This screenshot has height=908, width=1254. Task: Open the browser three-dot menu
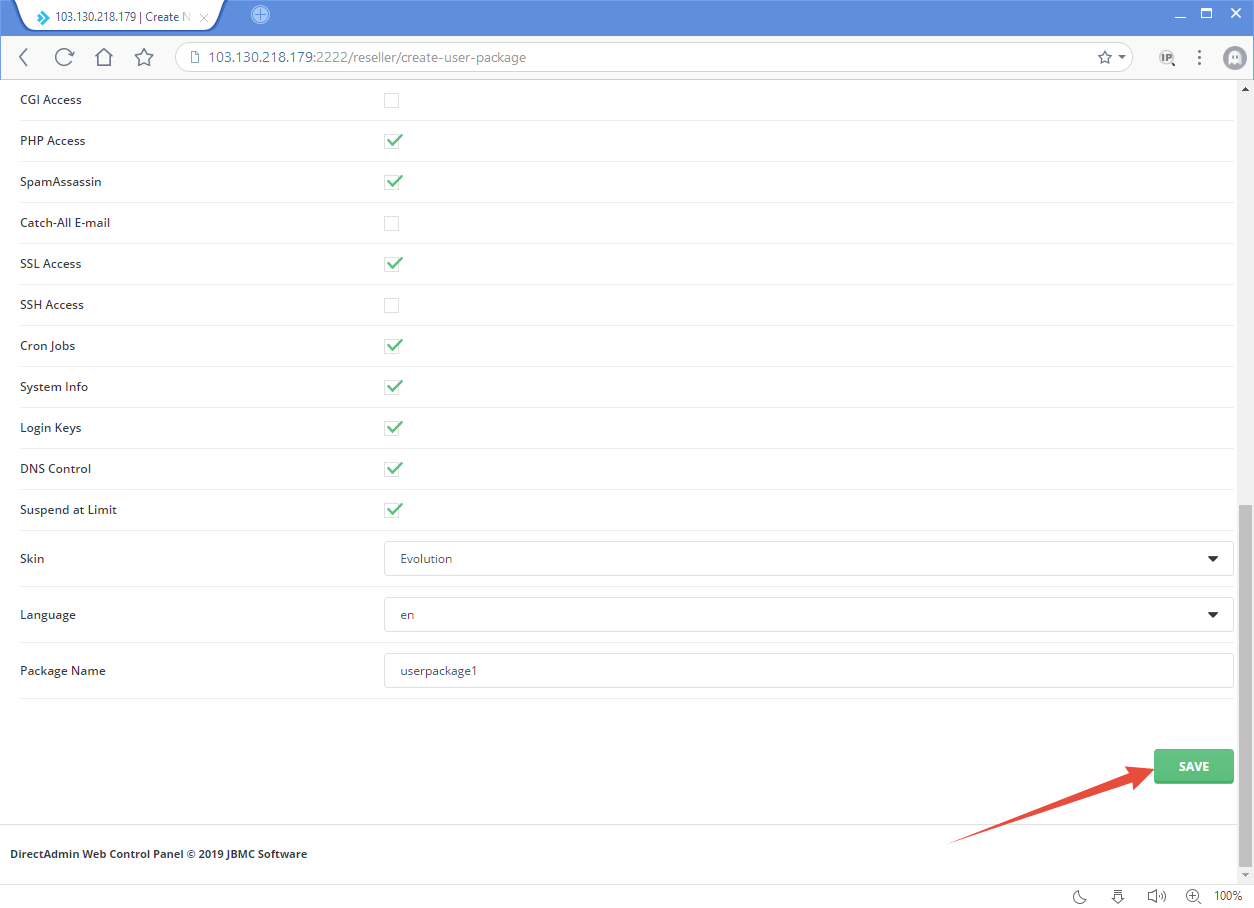click(x=1199, y=57)
